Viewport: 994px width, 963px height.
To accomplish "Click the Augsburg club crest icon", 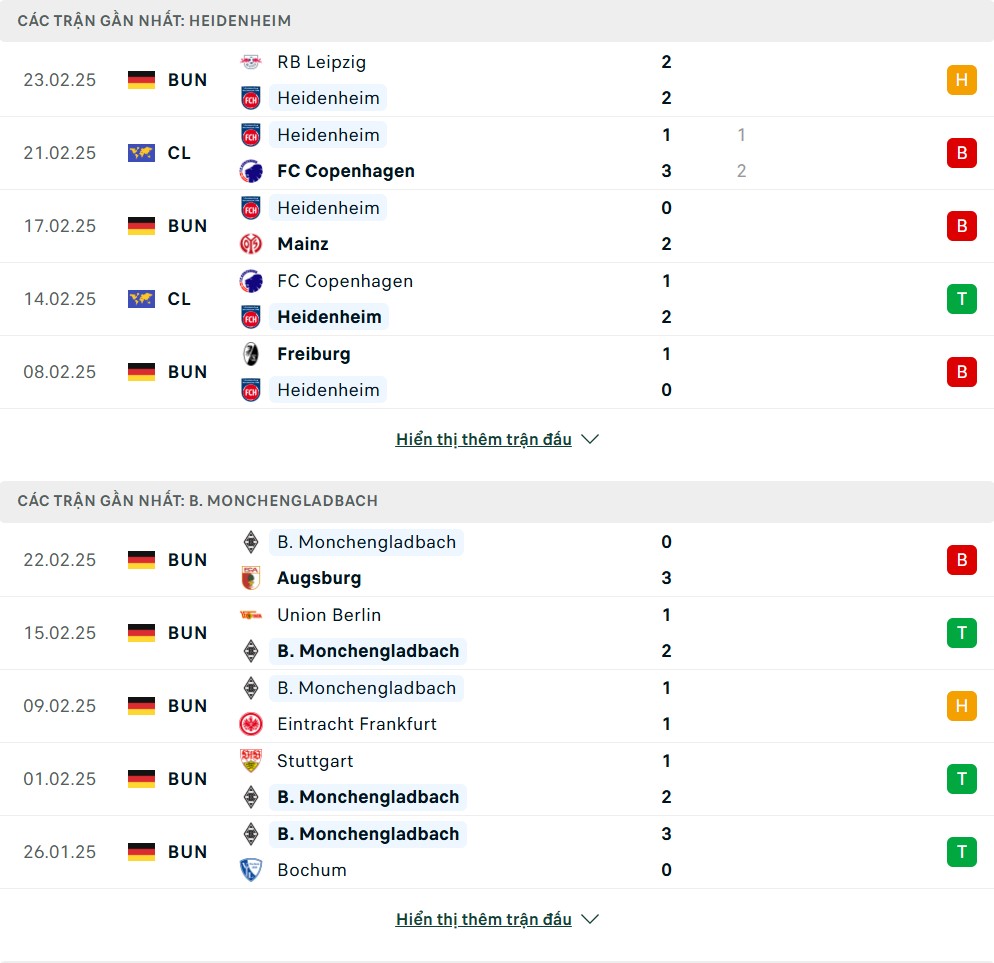I will click(250, 578).
